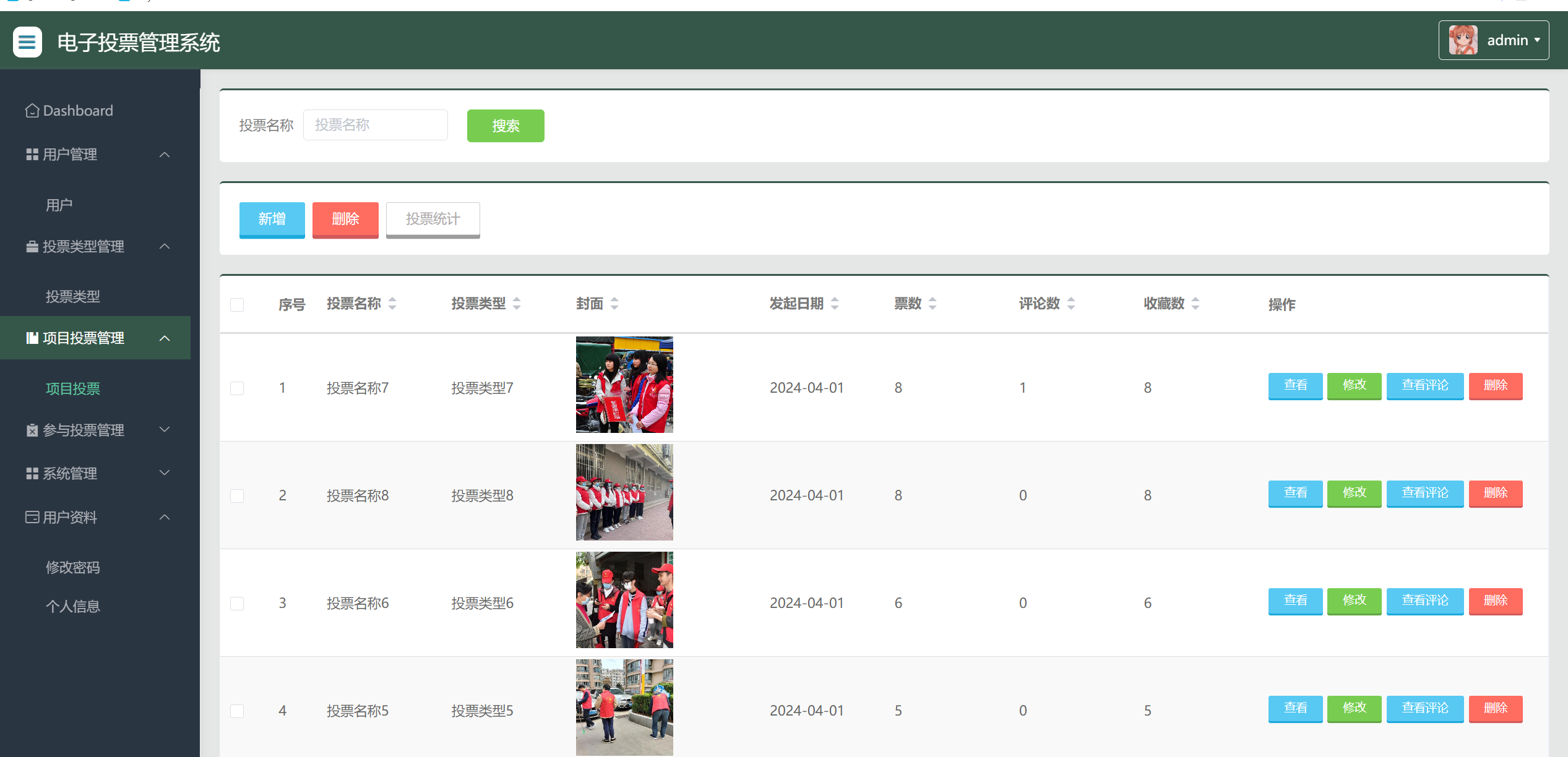This screenshot has width=1568, height=757.
Task: Open the admin dropdown arrow
Action: (x=1537, y=40)
